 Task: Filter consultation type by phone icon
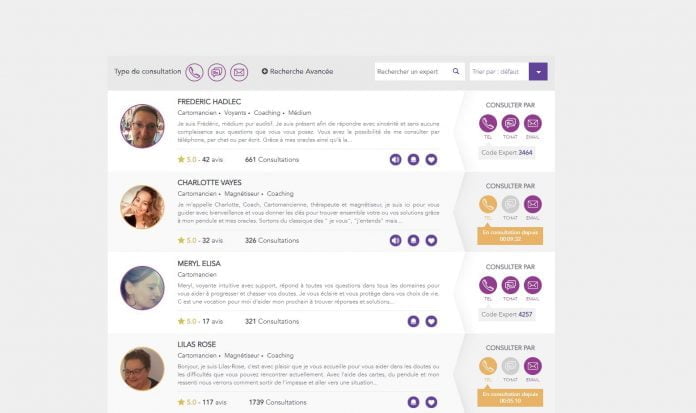[194, 72]
